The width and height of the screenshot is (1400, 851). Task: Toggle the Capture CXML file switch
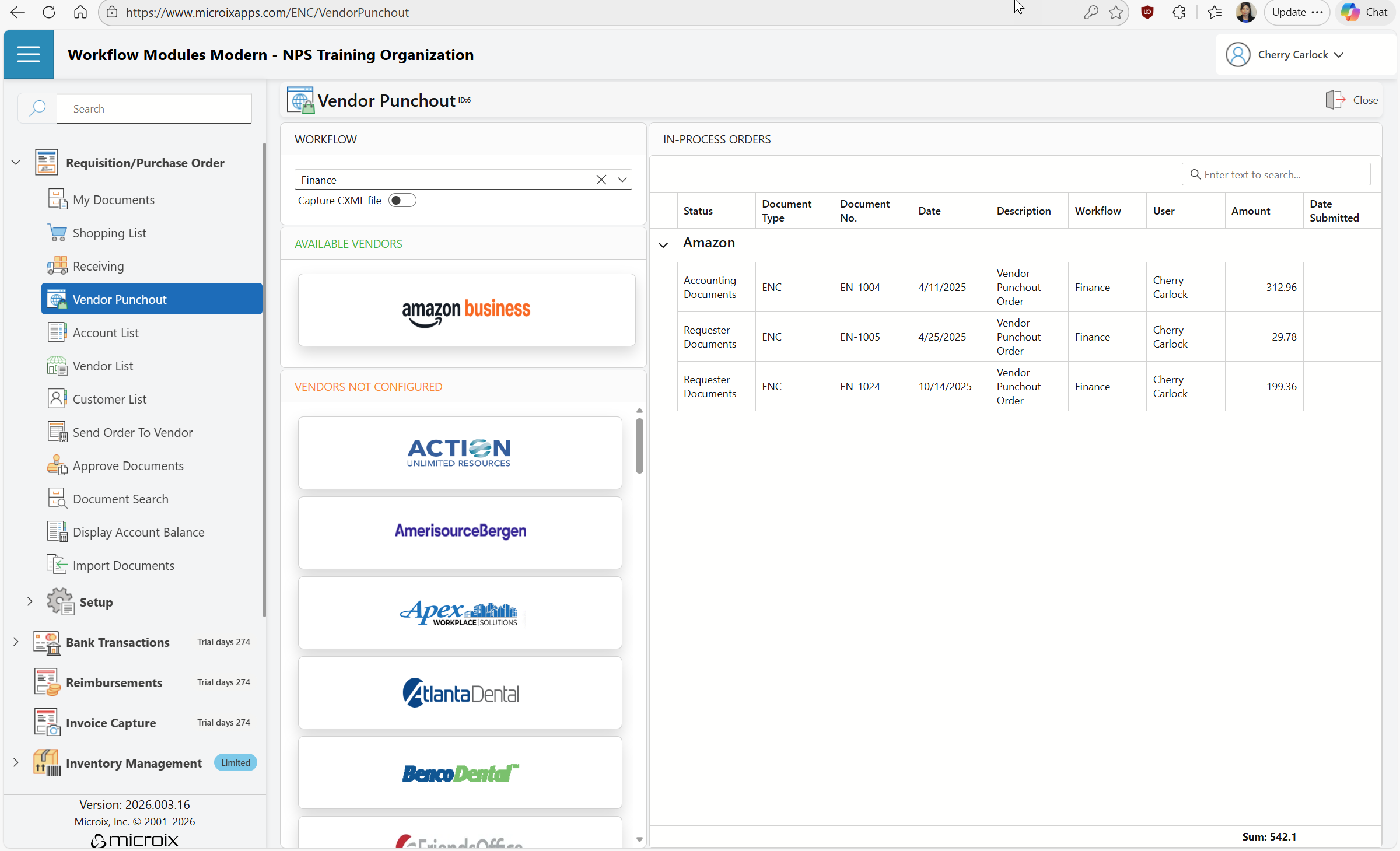402,201
